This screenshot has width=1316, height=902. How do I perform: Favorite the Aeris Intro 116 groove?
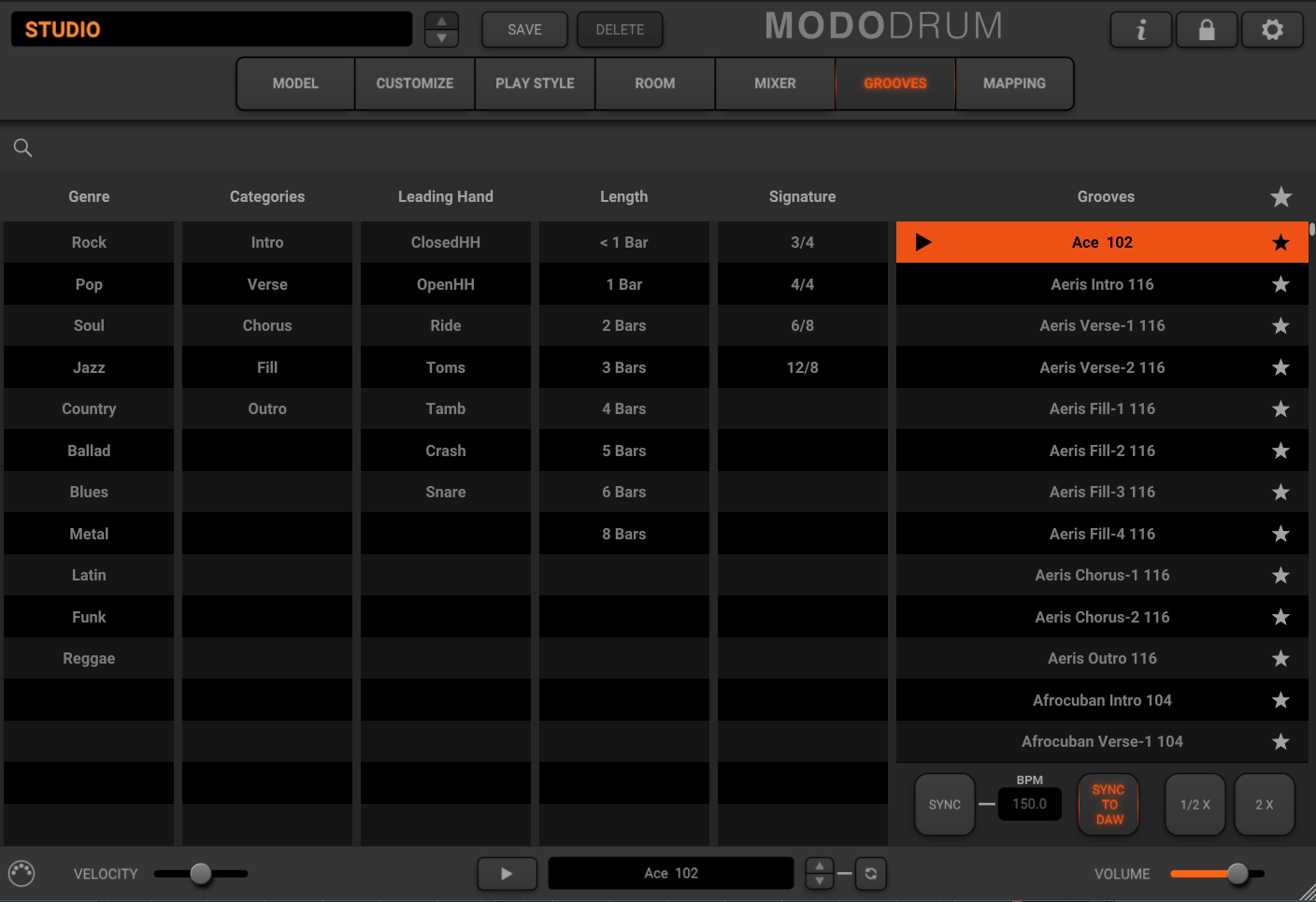pos(1280,285)
